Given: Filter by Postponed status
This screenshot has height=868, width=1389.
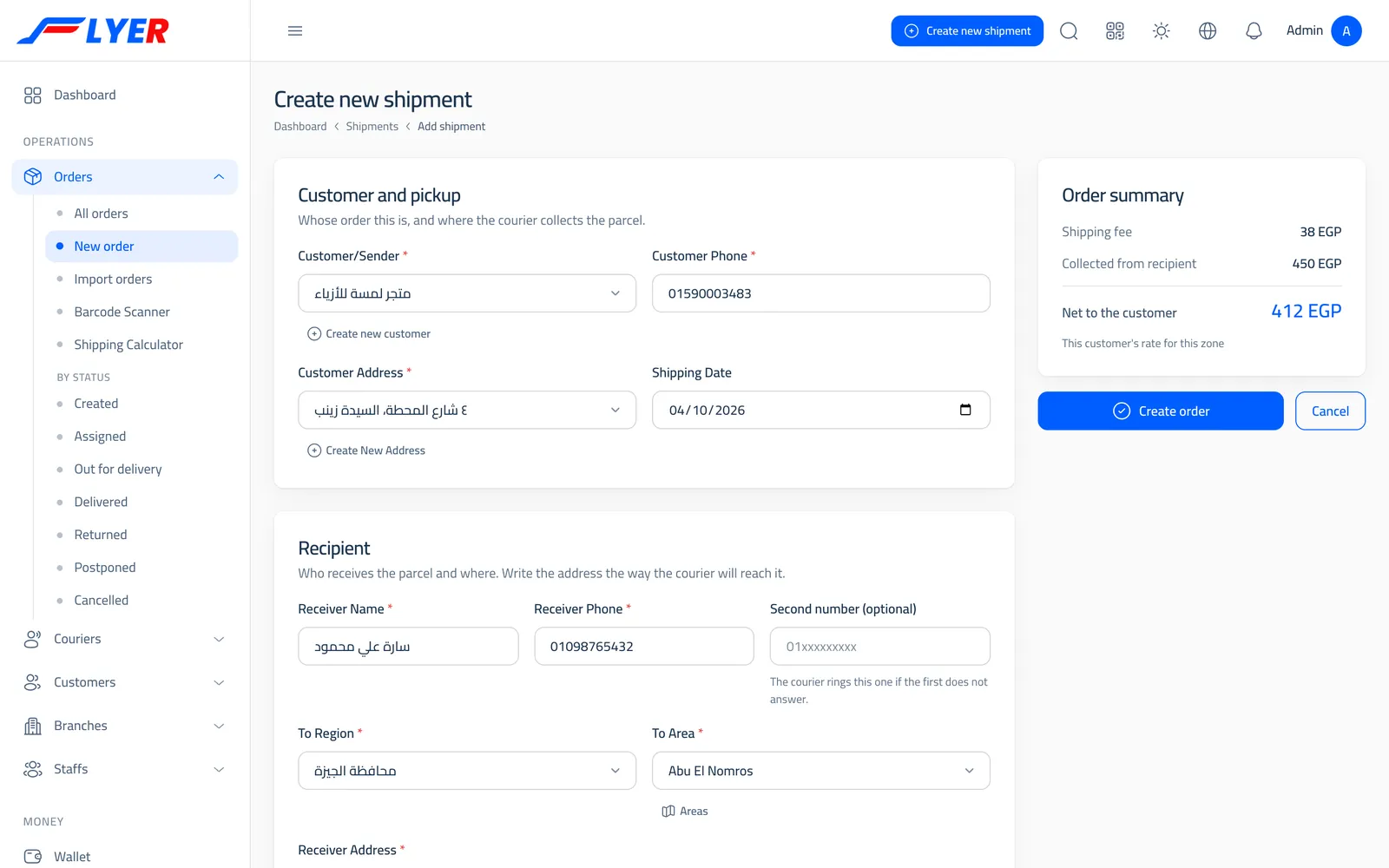Looking at the screenshot, I should [142, 568].
